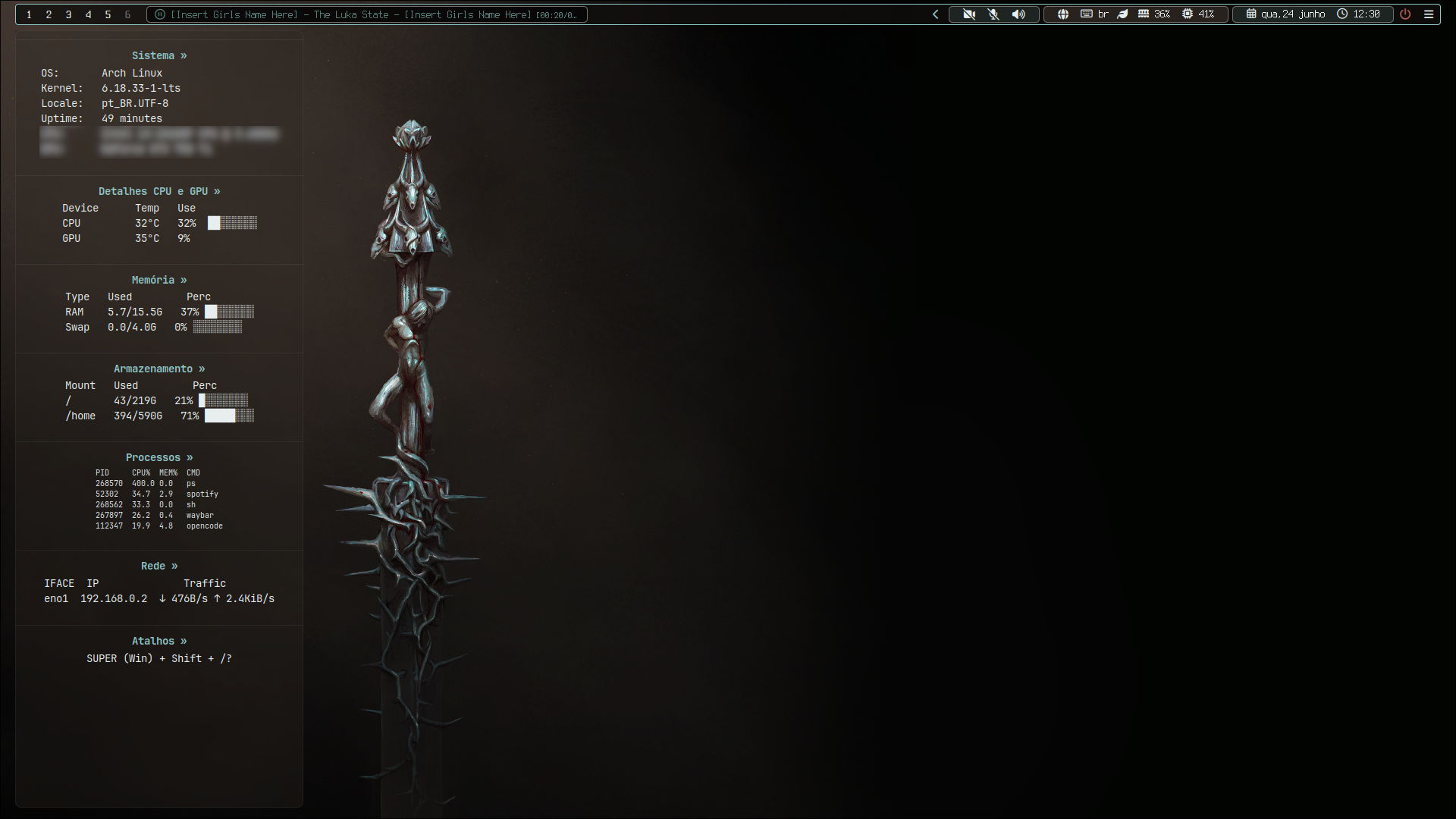This screenshot has height=819, width=1456.
Task: Click the Rede » section header
Action: [159, 566]
